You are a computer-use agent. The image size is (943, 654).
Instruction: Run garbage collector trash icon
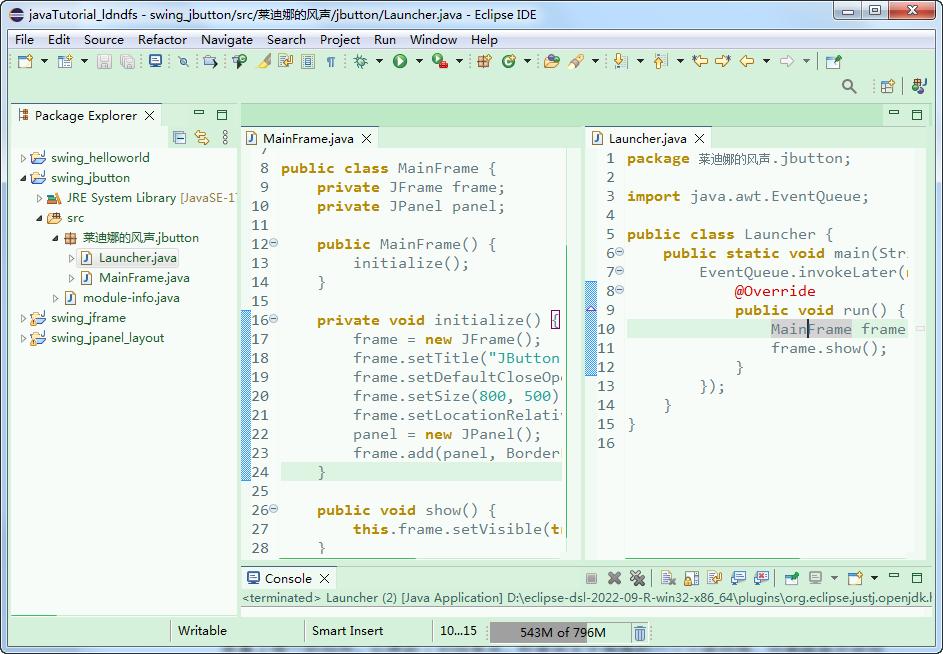click(x=640, y=632)
